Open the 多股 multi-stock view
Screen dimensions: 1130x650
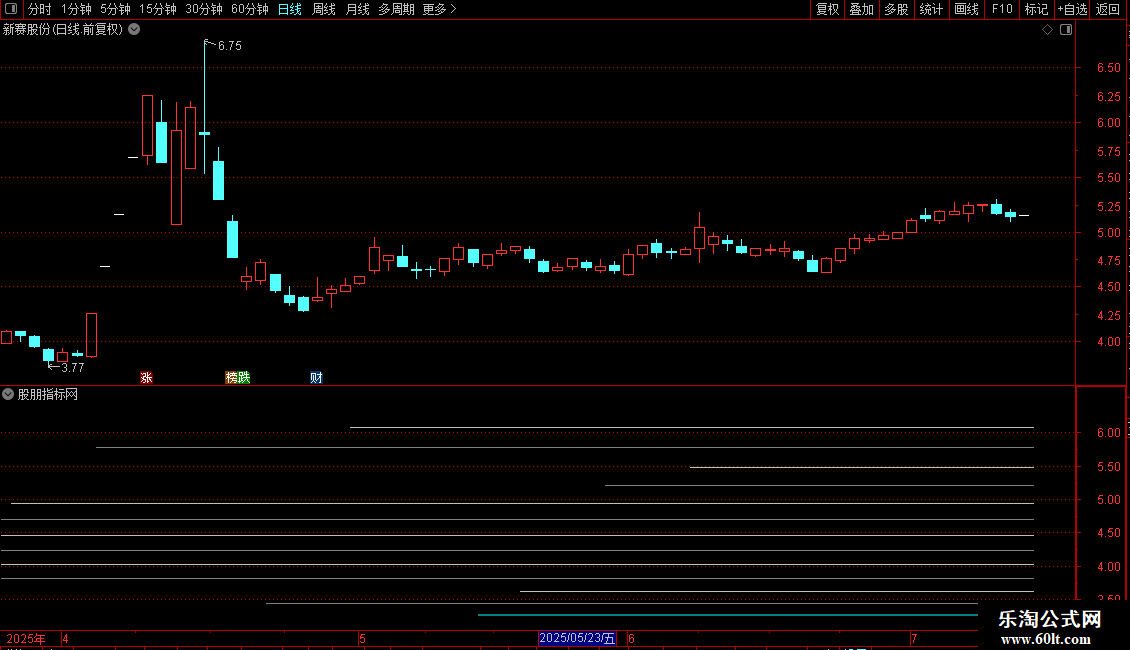896,9
